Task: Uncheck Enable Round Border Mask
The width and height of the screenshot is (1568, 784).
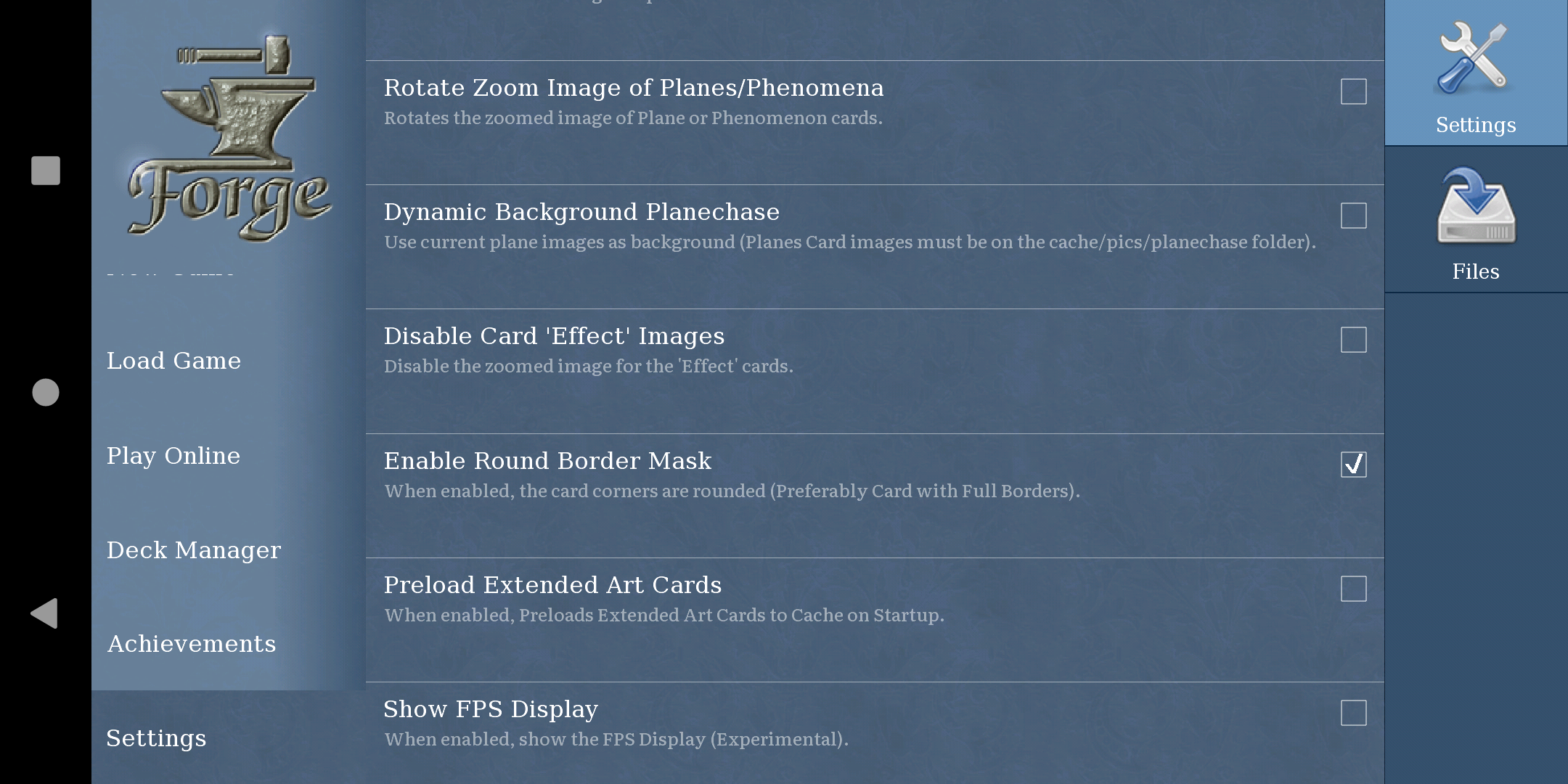Action: pyautogui.click(x=1353, y=465)
